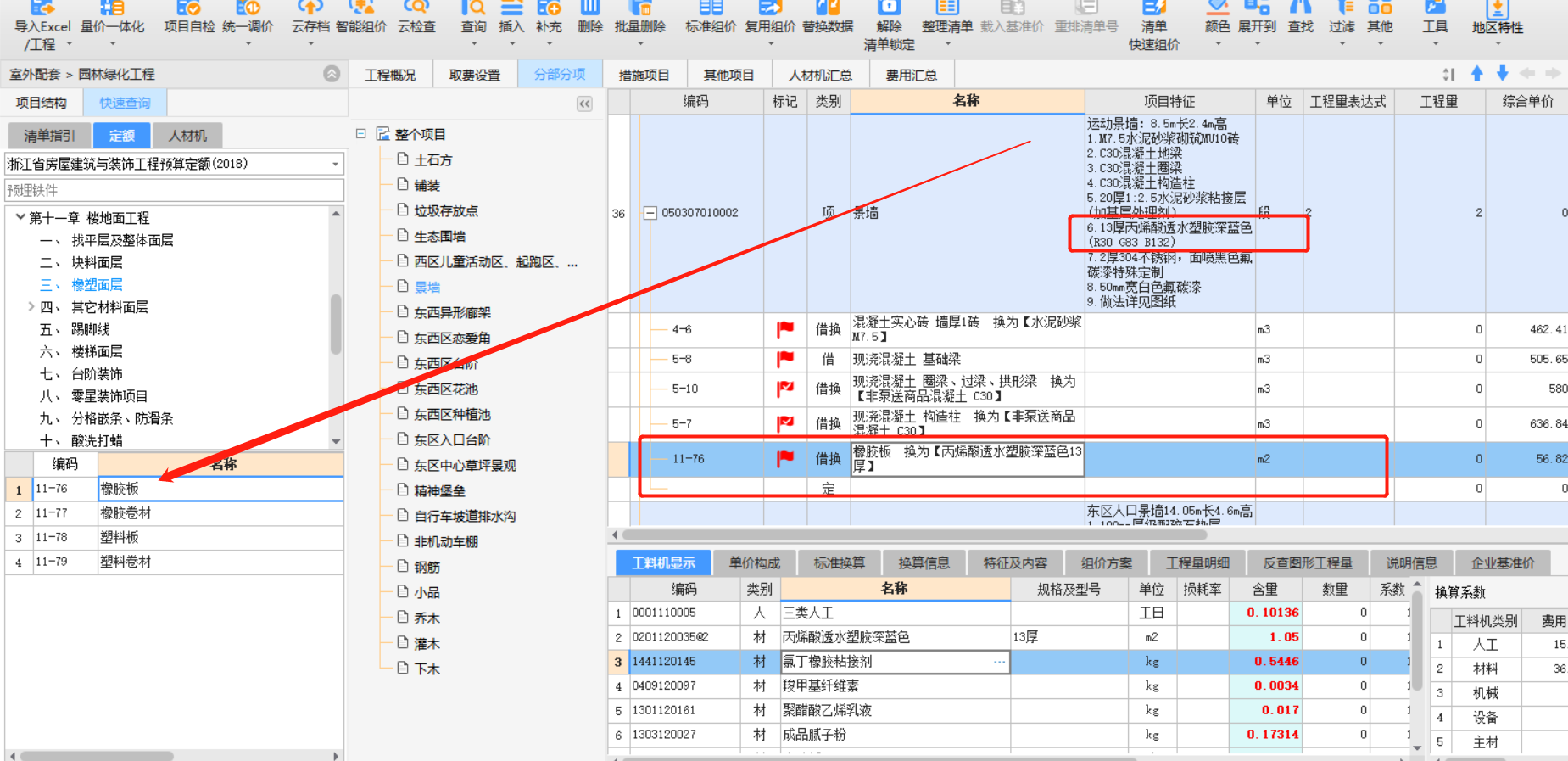Click the 预埋铁件 search field
The height and width of the screenshot is (761, 1568).
coord(175,190)
